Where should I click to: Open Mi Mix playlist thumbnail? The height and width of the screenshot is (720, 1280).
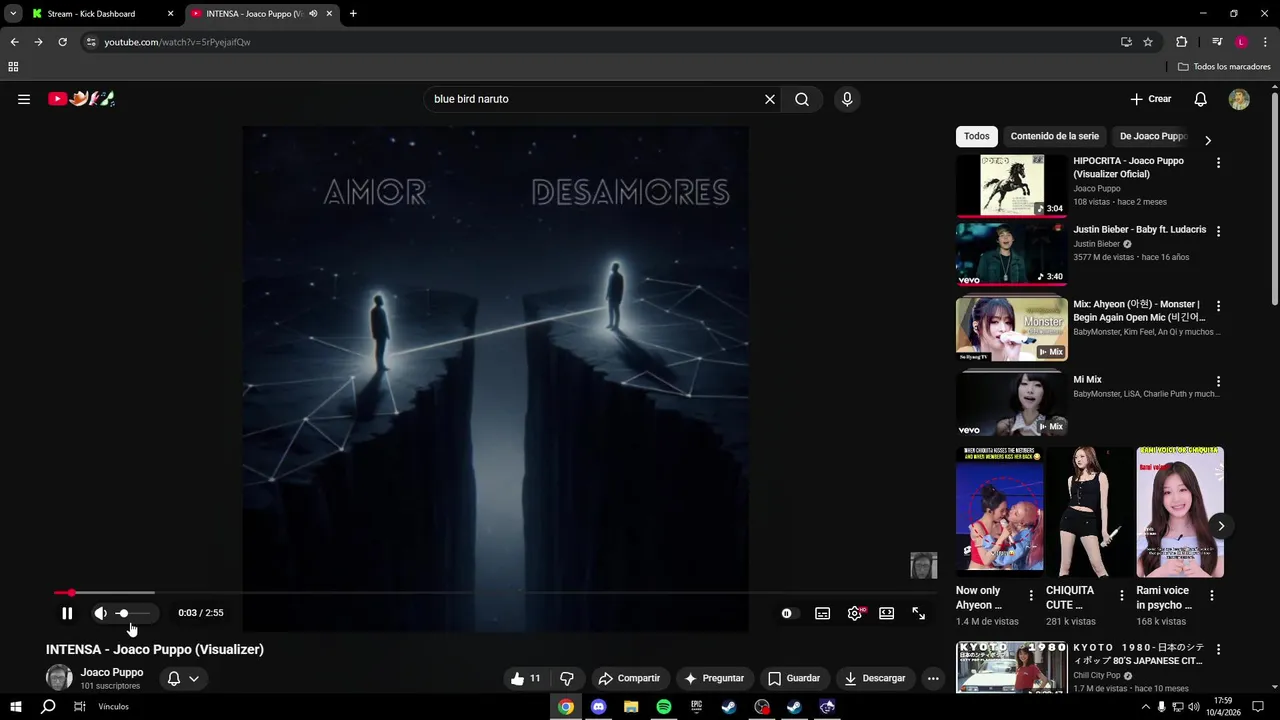pyautogui.click(x=1011, y=403)
